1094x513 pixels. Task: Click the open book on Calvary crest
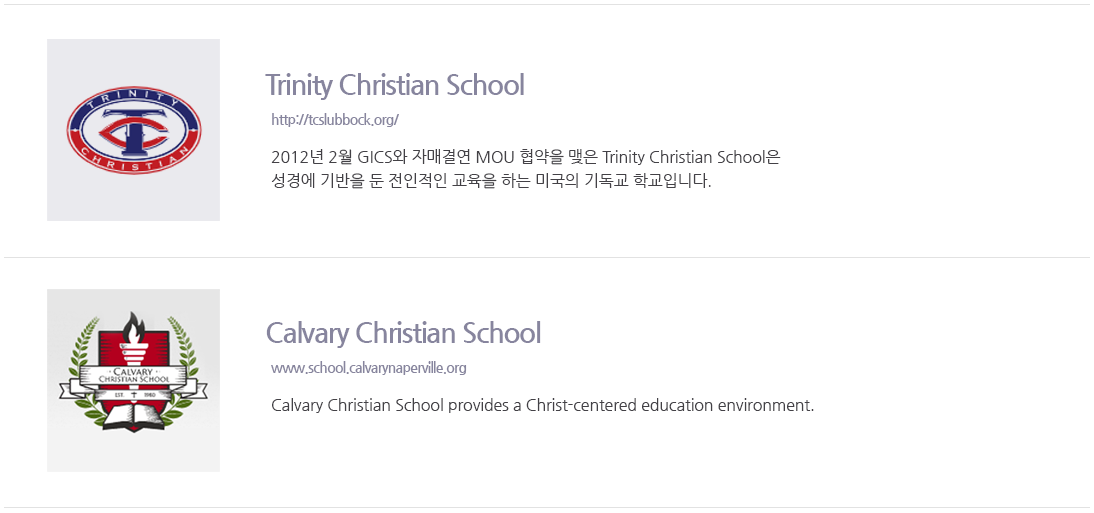pos(133,417)
